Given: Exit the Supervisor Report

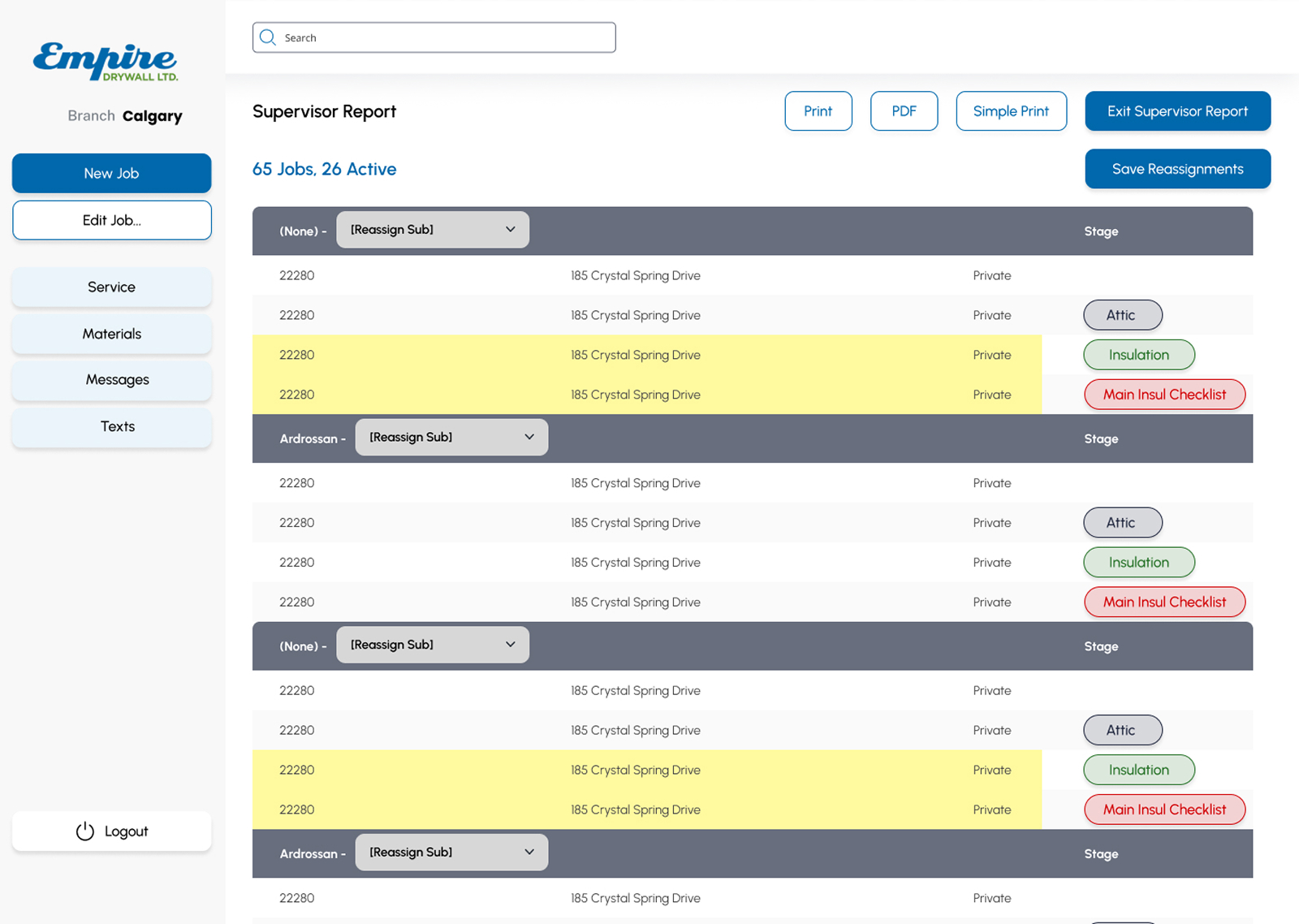Looking at the screenshot, I should [x=1177, y=111].
